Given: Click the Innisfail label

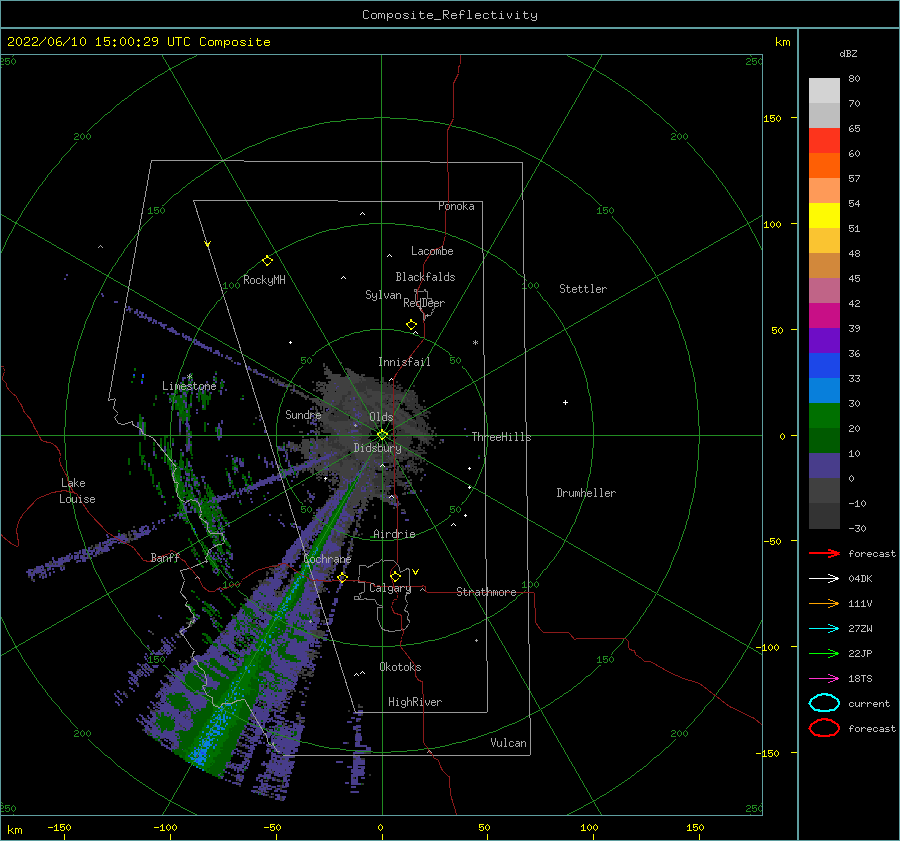Looking at the screenshot, I should tap(404, 362).
